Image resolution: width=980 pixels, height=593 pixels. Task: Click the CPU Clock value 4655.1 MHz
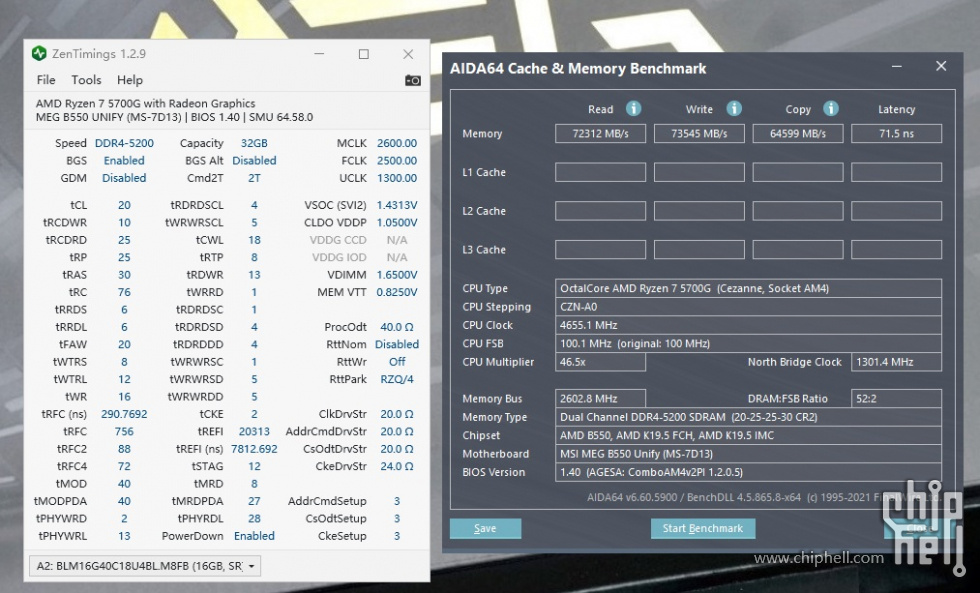pyautogui.click(x=749, y=325)
